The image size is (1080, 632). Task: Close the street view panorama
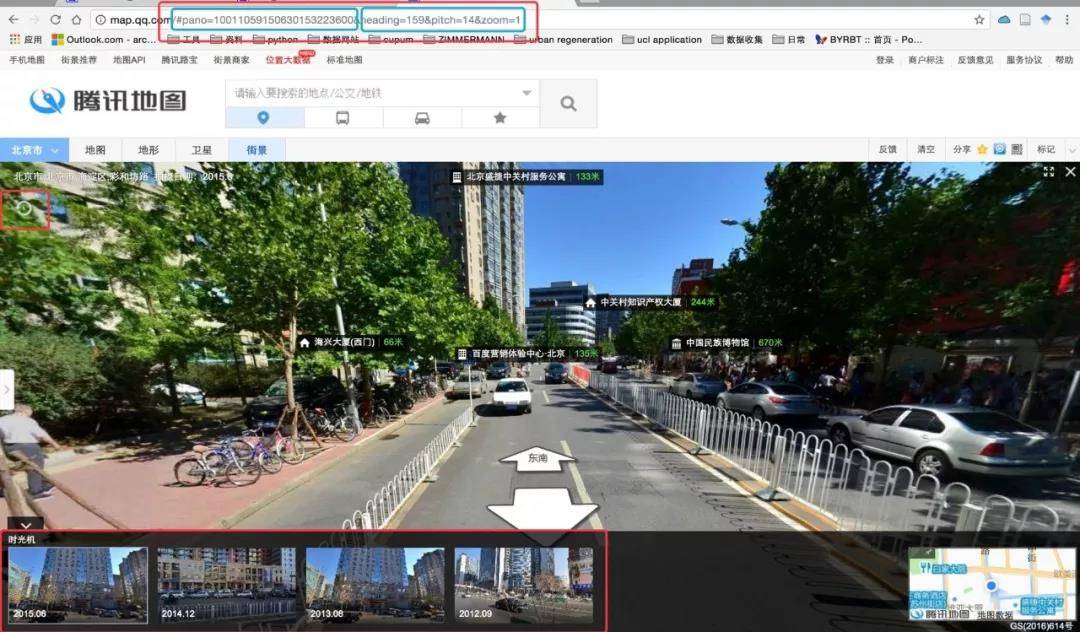coord(1070,172)
